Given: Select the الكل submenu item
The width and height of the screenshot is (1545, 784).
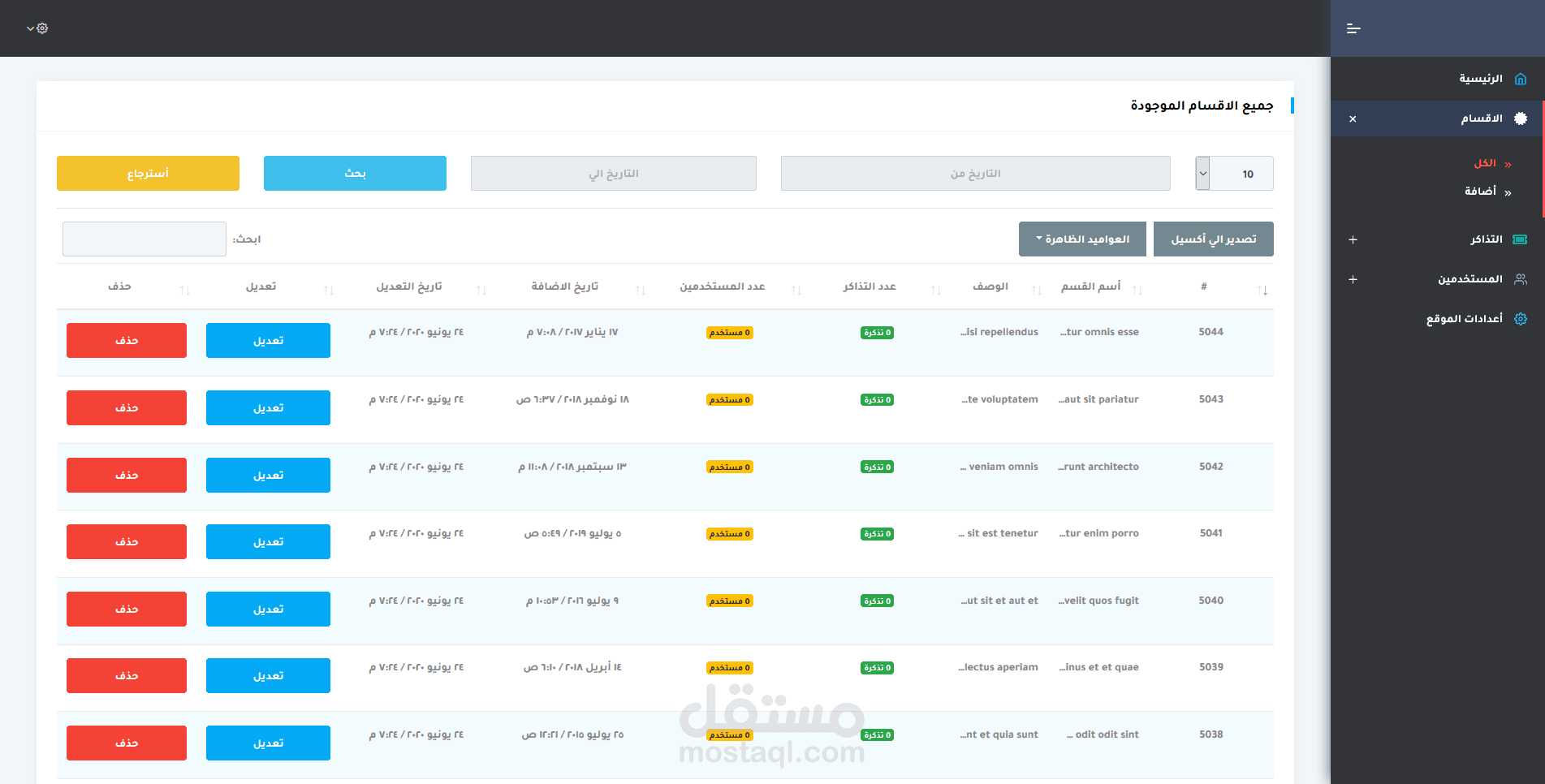Looking at the screenshot, I should 1485,163.
